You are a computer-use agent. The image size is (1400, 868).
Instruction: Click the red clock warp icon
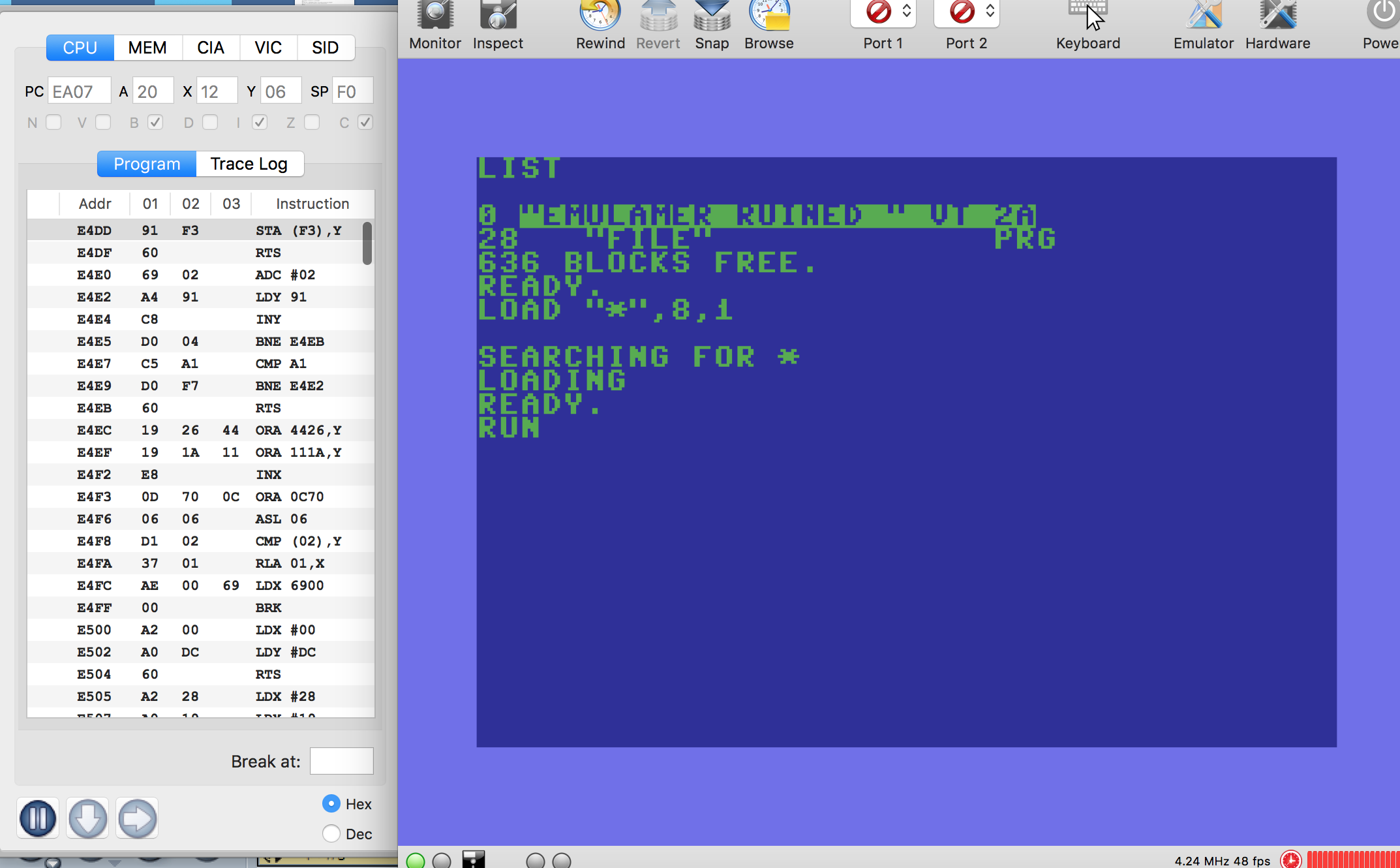click(1290, 860)
